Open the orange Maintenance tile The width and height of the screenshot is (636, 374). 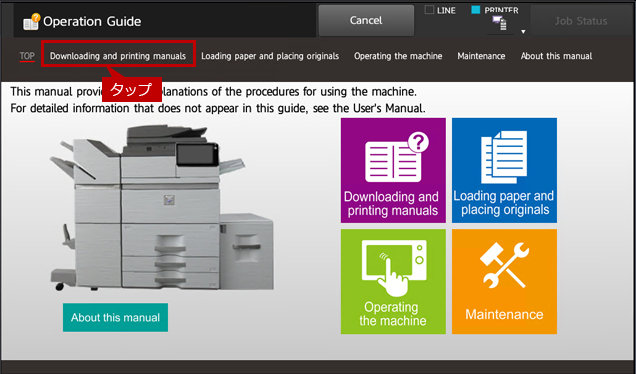click(x=504, y=282)
